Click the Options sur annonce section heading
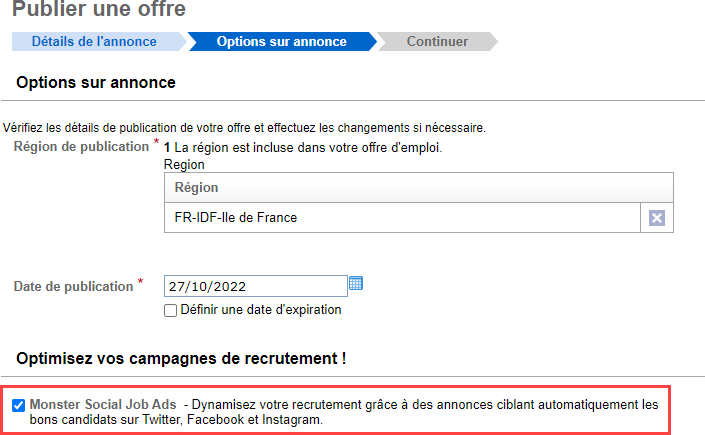The height and width of the screenshot is (435, 705). pos(96,83)
